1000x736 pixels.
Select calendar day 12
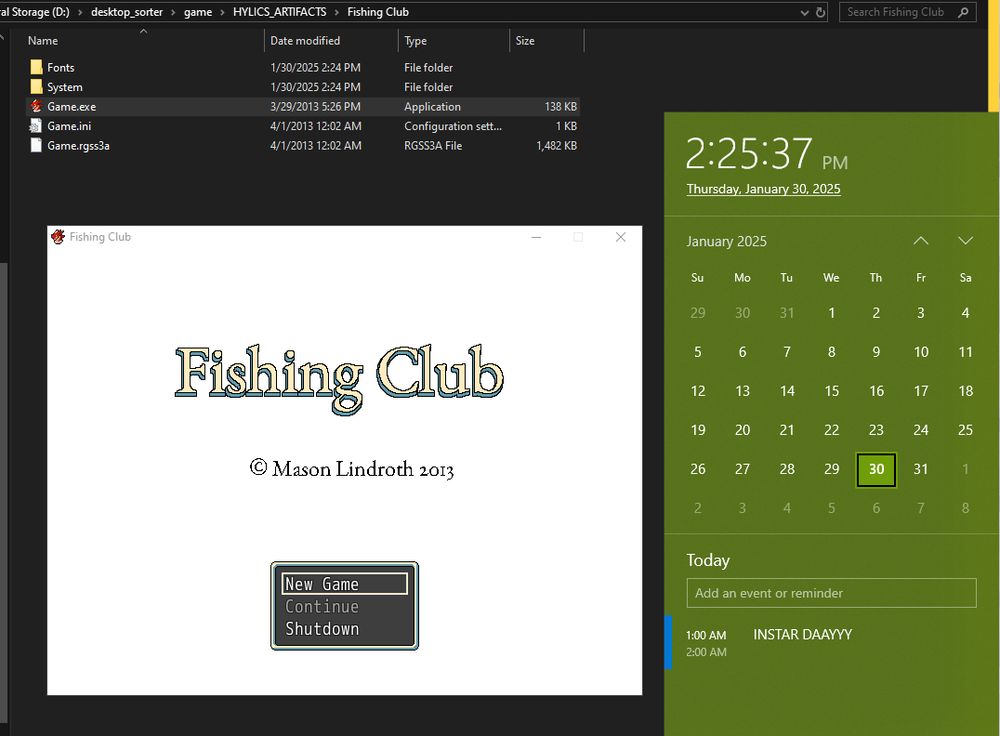click(x=698, y=391)
